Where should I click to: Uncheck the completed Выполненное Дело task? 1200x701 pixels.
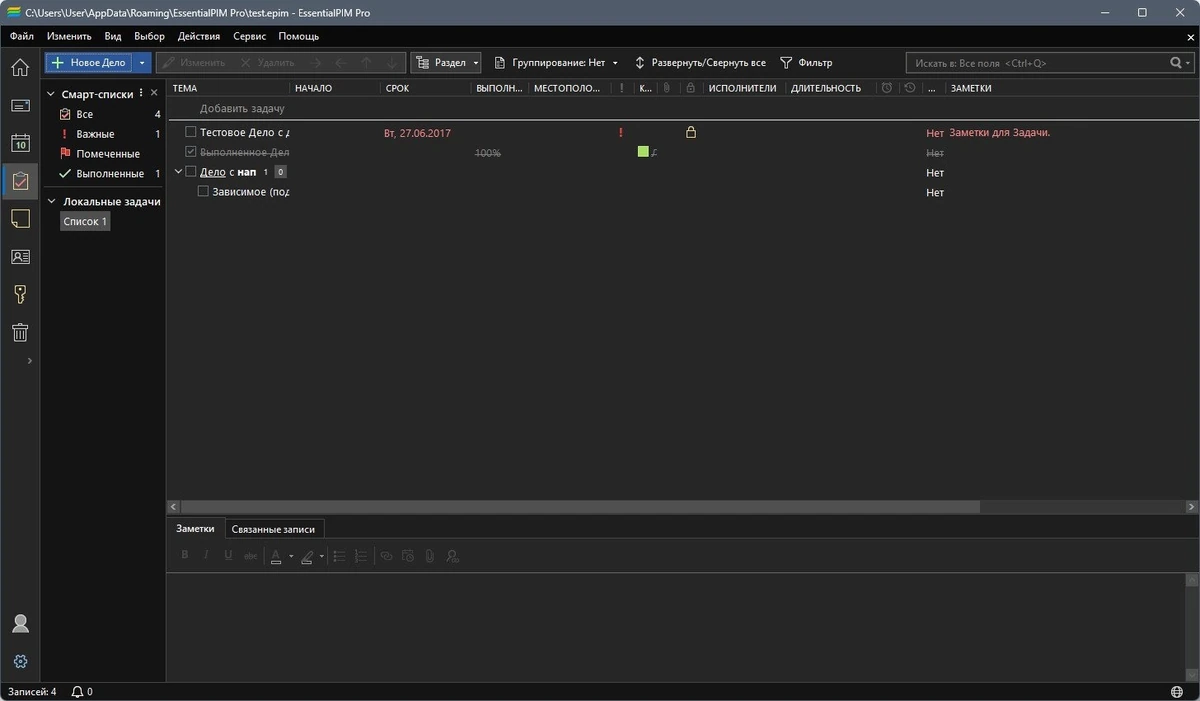191,152
